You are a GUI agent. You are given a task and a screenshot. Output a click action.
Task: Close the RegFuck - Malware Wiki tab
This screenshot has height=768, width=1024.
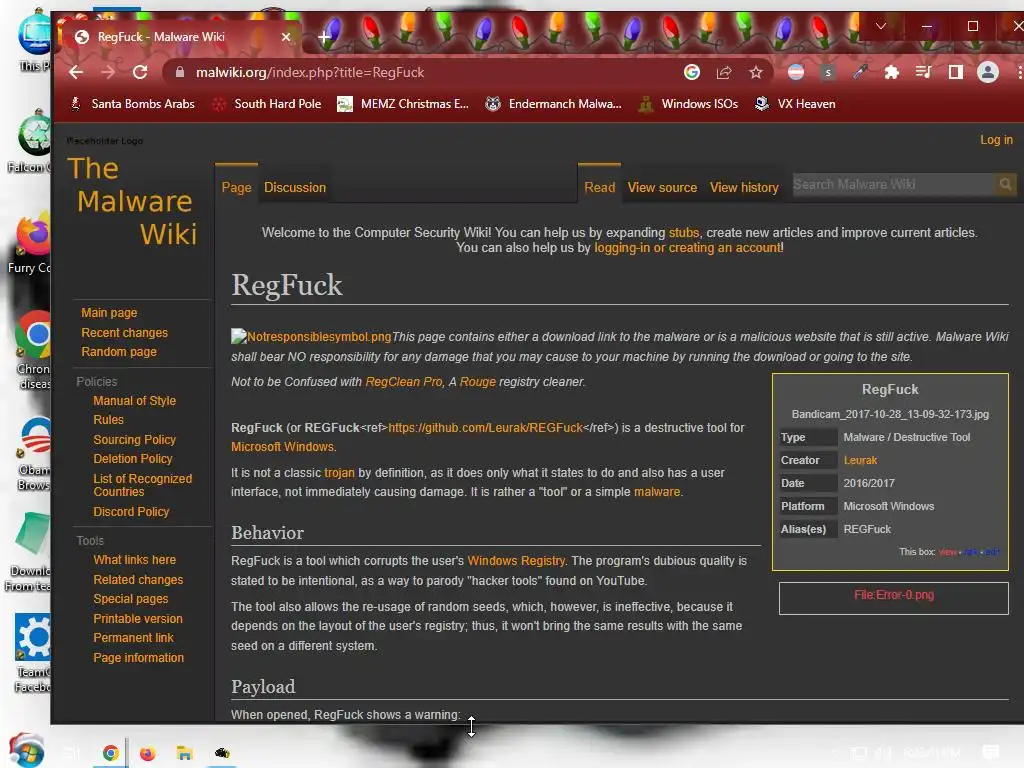point(286,37)
